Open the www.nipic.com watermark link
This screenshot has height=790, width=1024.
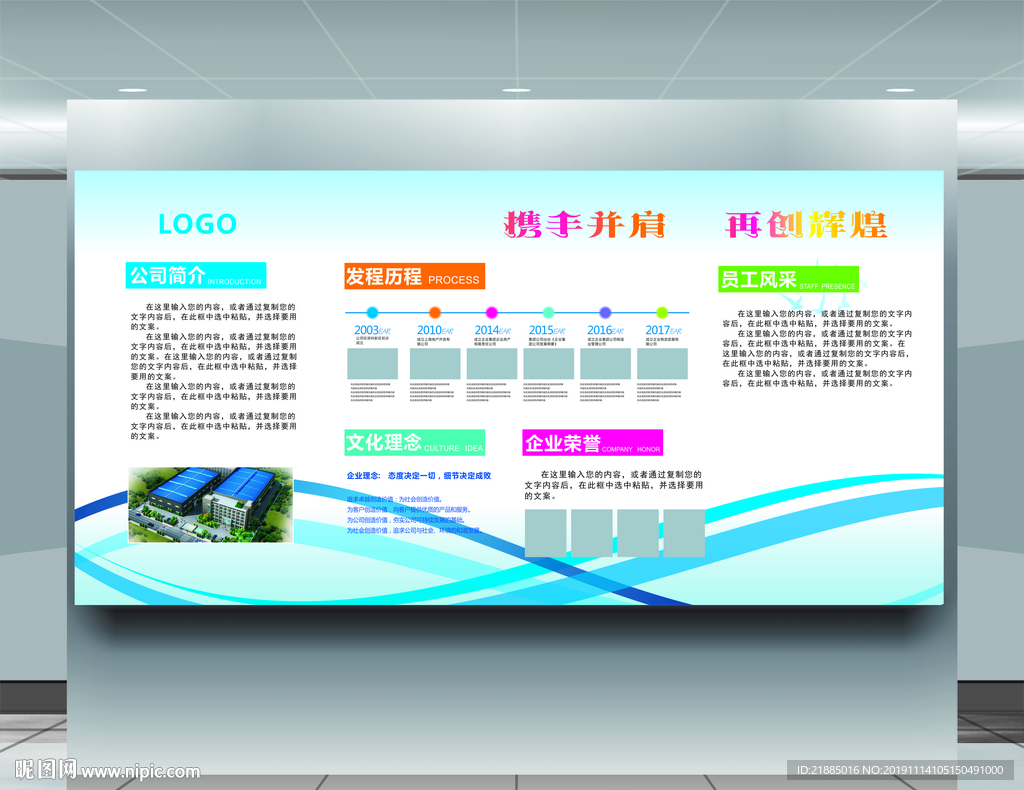pyautogui.click(x=140, y=772)
